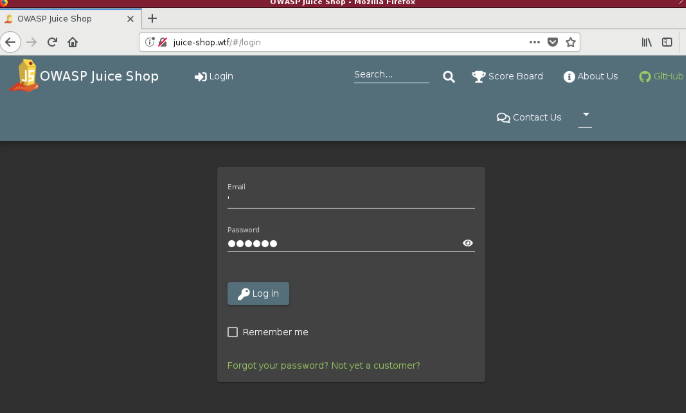Enable the Remember me checkbox
The height and width of the screenshot is (413, 686).
233,332
